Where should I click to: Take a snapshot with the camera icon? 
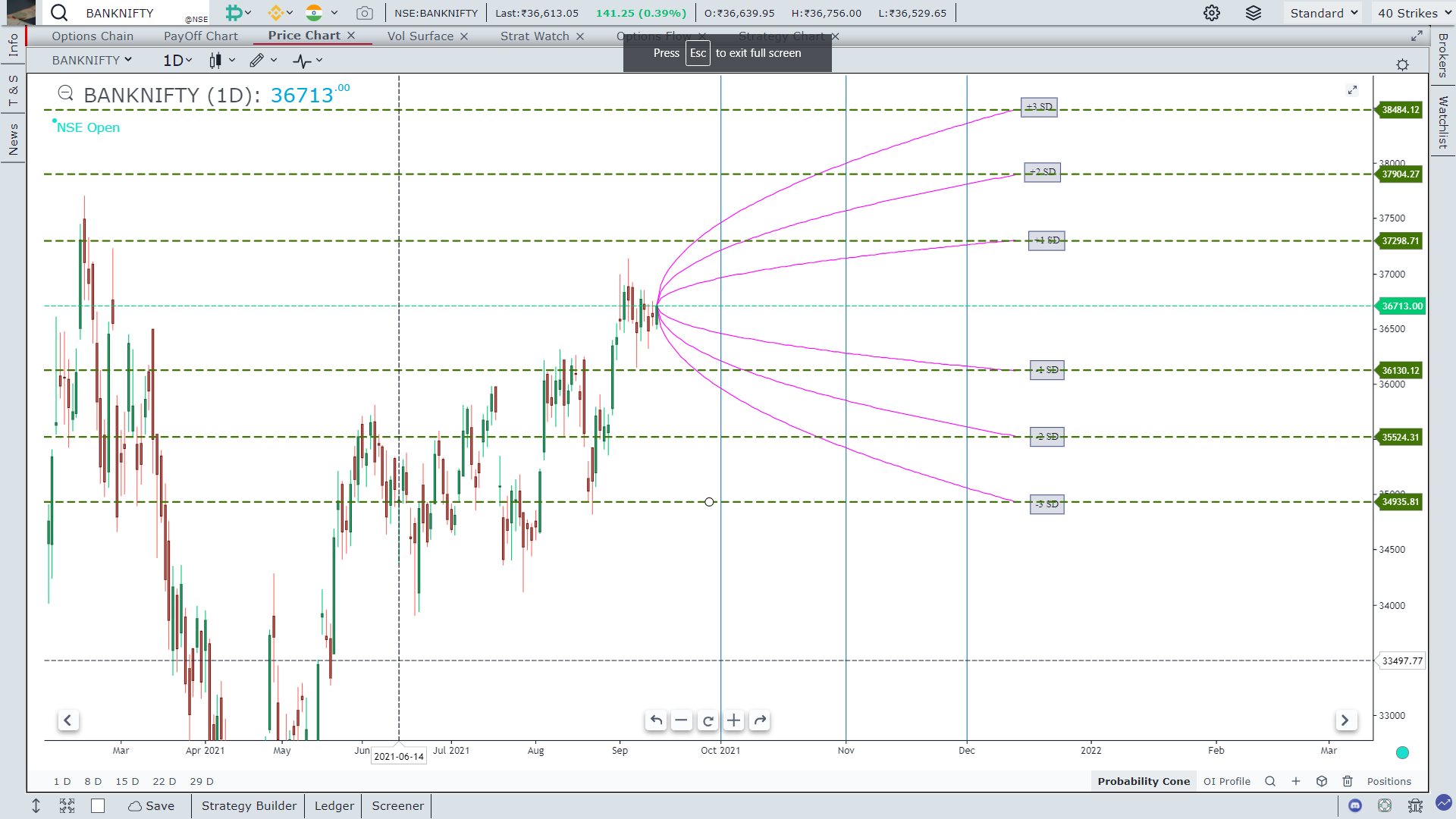click(365, 13)
